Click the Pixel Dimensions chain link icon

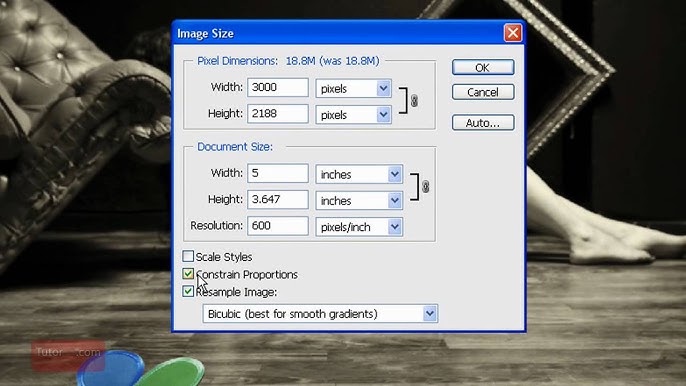414,101
